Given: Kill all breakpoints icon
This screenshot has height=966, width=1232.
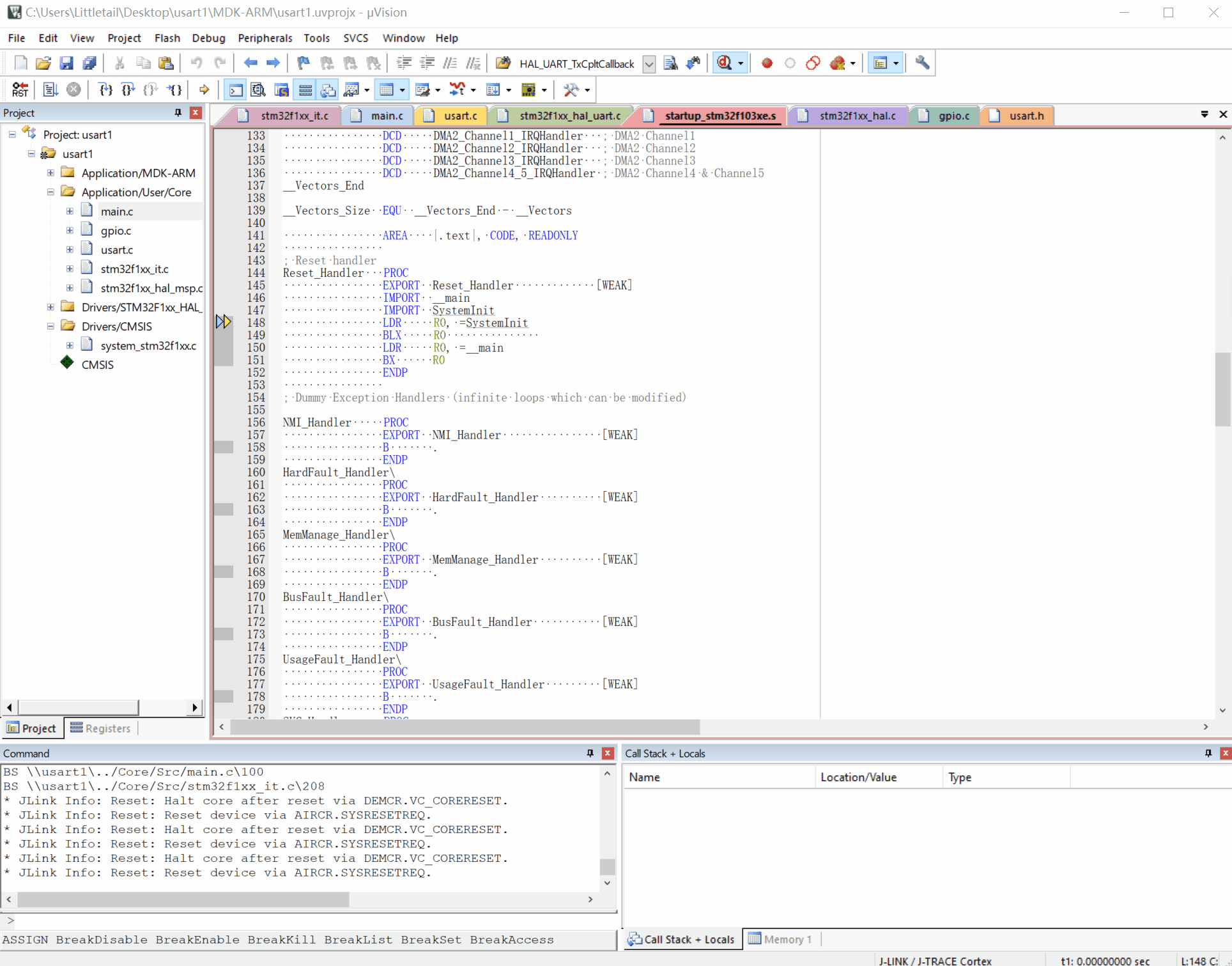Looking at the screenshot, I should pos(837,63).
